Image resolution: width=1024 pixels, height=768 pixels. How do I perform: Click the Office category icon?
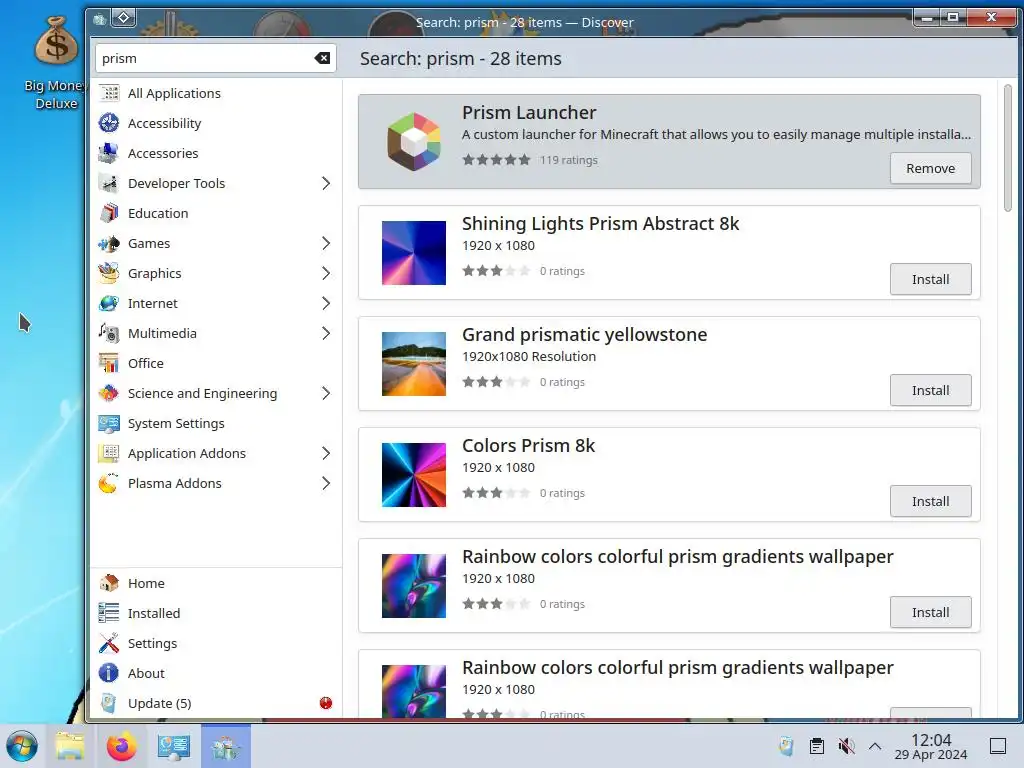[109, 363]
